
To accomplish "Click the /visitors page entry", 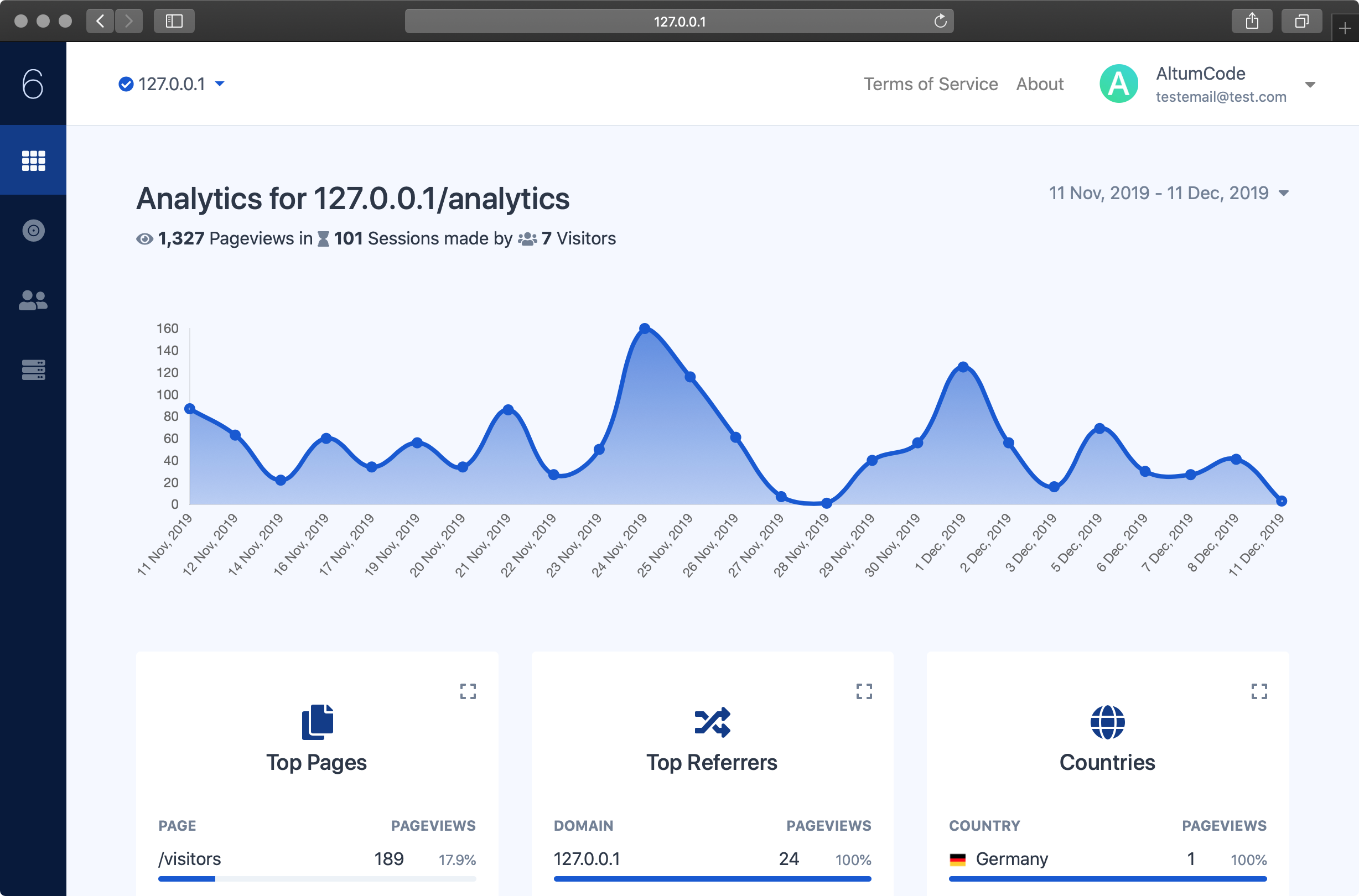I will click(190, 859).
